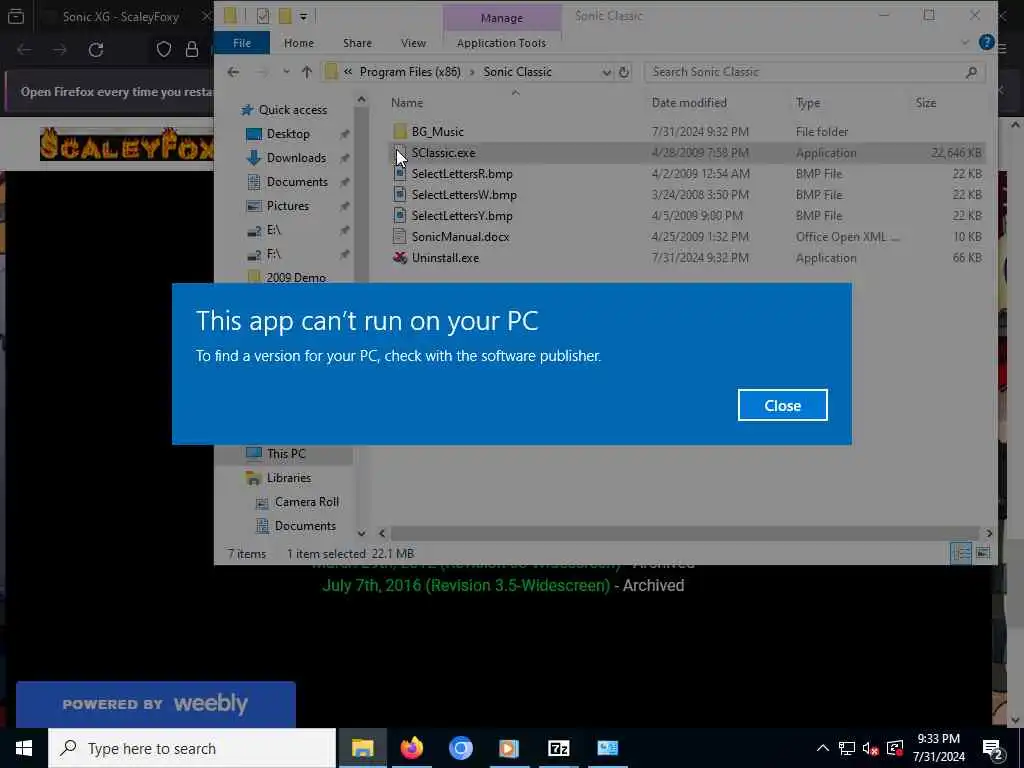Screen dimensions: 1024x768
Task: Click Program Files (x86) in the address path
Action: tap(409, 72)
